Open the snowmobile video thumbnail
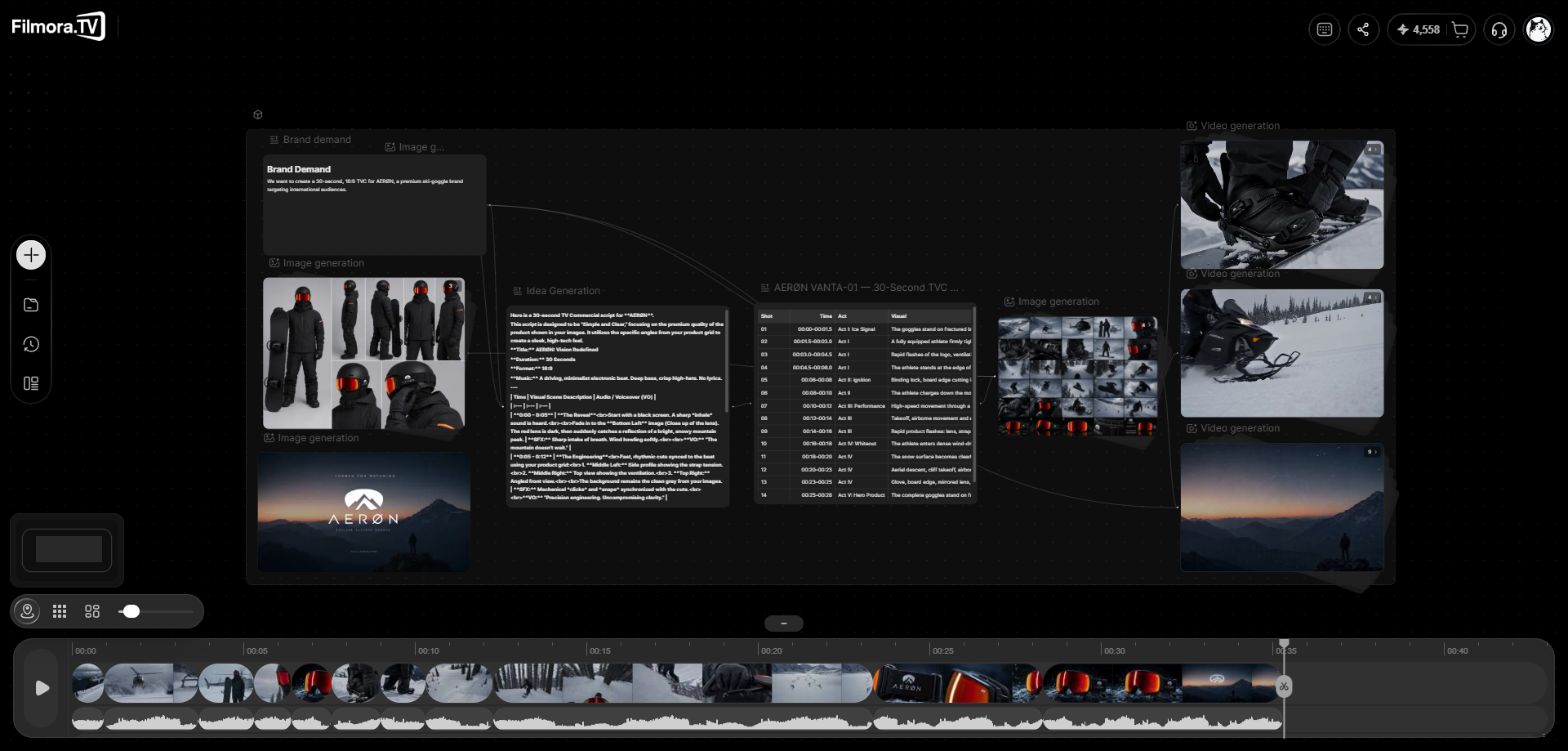 pos(1282,353)
